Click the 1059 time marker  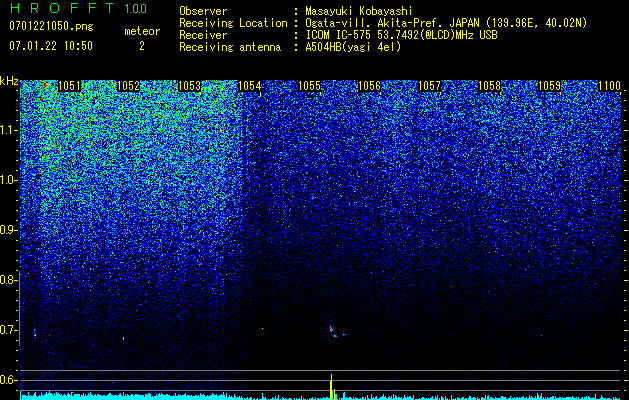coord(549,86)
